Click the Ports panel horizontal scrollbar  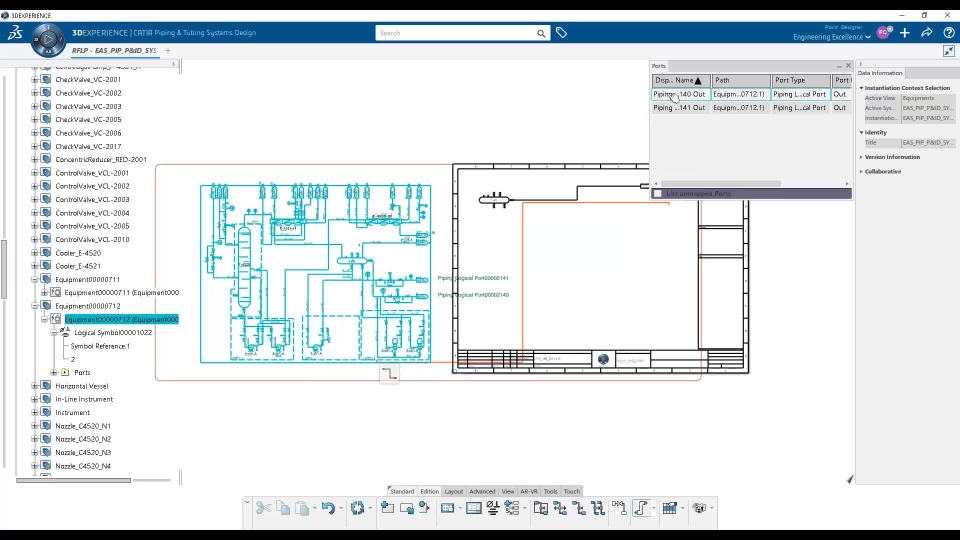721,184
